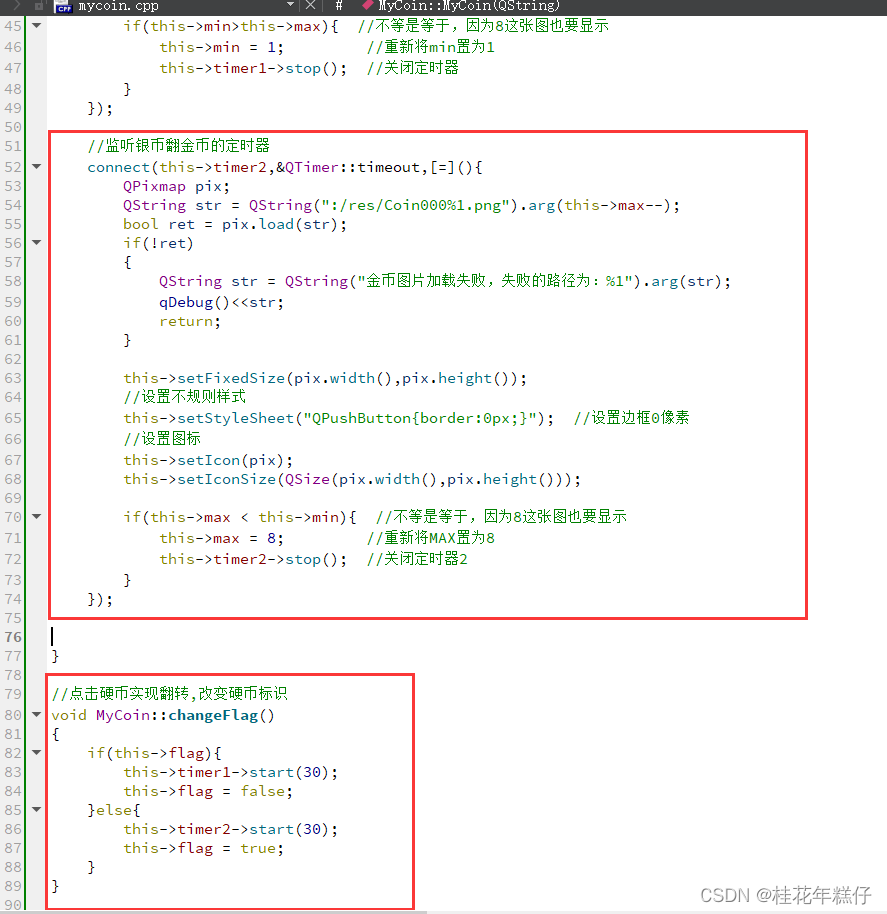
Task: Click 'this->flag = false;' on line 84
Action: 208,791
